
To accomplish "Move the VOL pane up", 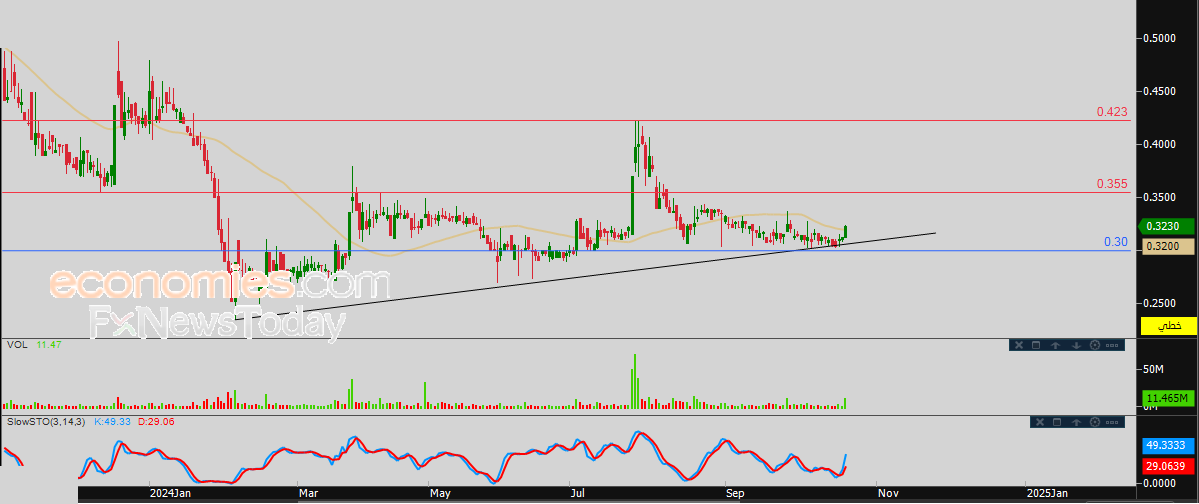I will 1055,345.
